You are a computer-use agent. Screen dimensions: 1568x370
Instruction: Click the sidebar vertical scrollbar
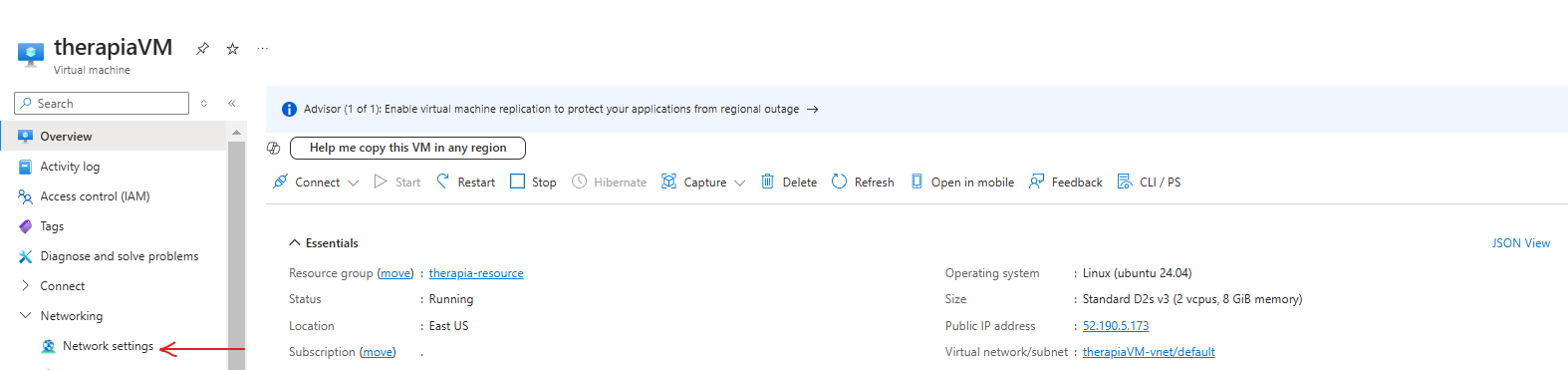point(236,254)
